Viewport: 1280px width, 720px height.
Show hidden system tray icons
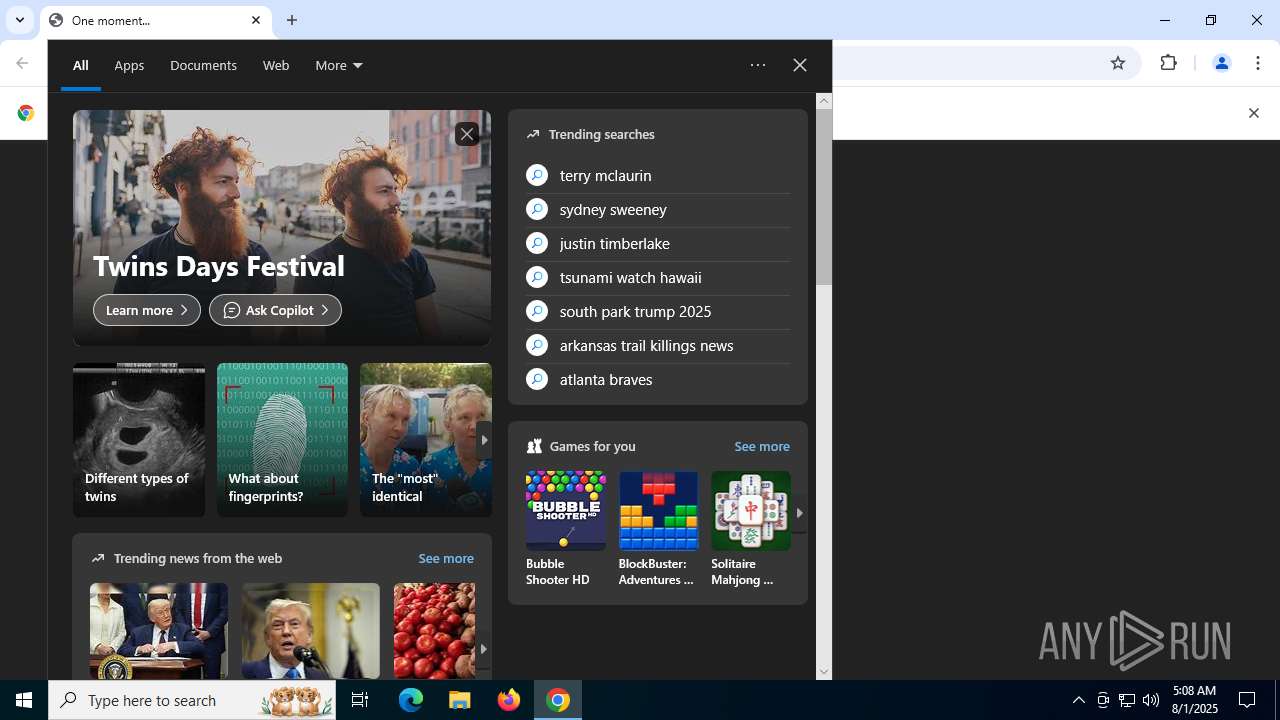tap(1079, 700)
